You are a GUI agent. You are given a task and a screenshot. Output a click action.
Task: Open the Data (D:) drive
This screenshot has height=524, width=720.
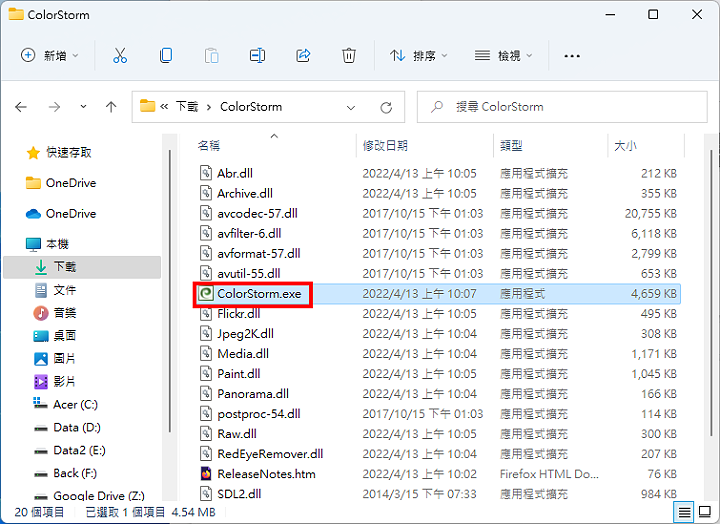point(67,428)
